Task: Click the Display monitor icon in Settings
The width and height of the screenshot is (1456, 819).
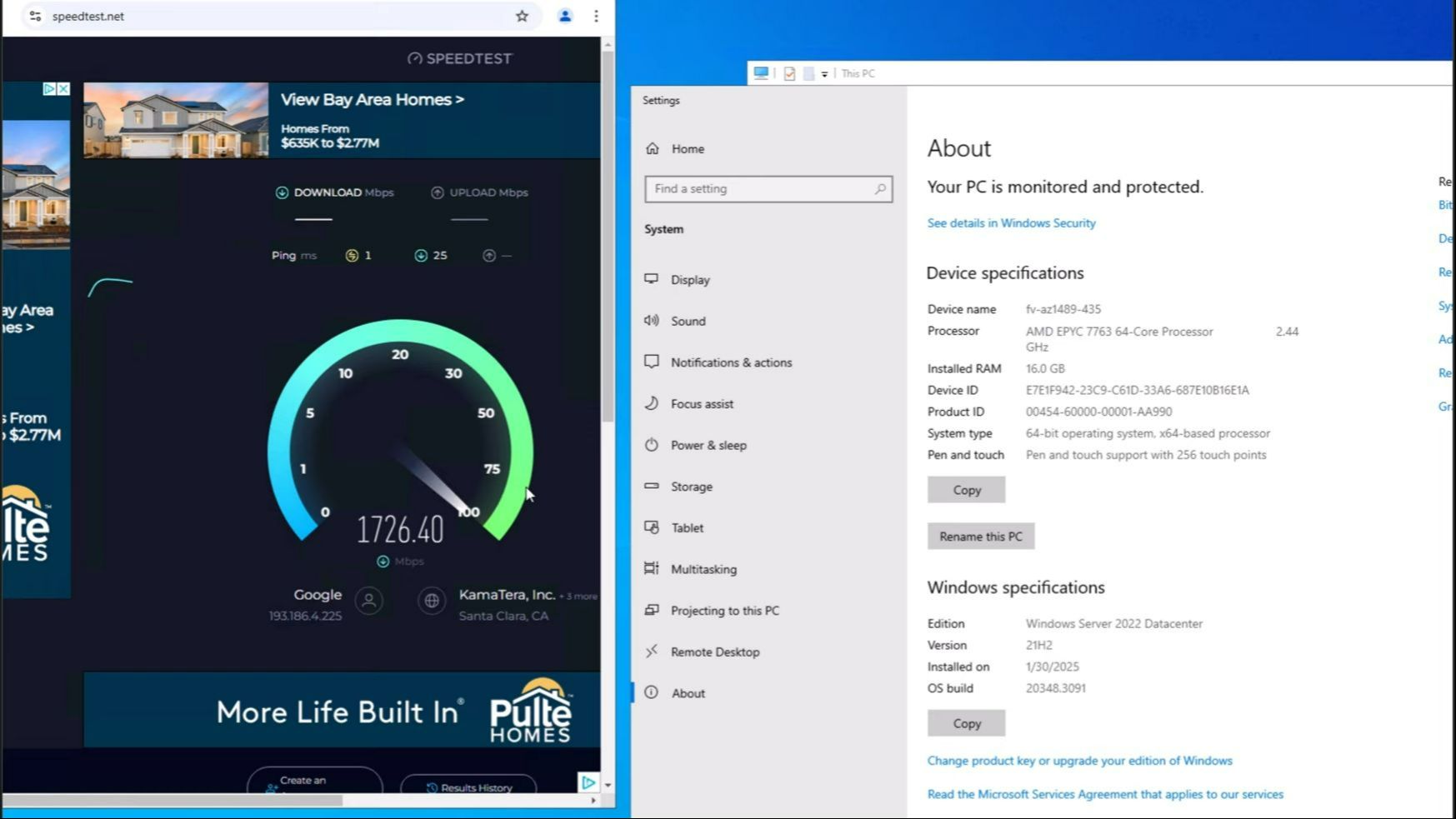Action: pos(652,279)
